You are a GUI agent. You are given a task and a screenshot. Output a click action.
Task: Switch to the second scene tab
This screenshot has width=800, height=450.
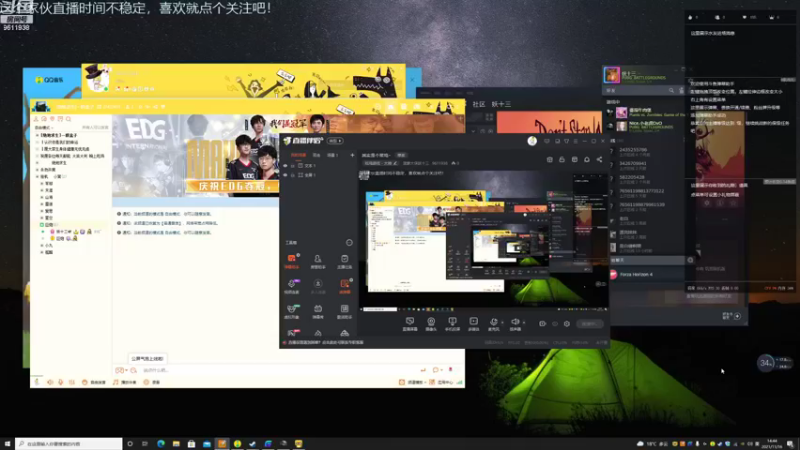tap(316, 155)
